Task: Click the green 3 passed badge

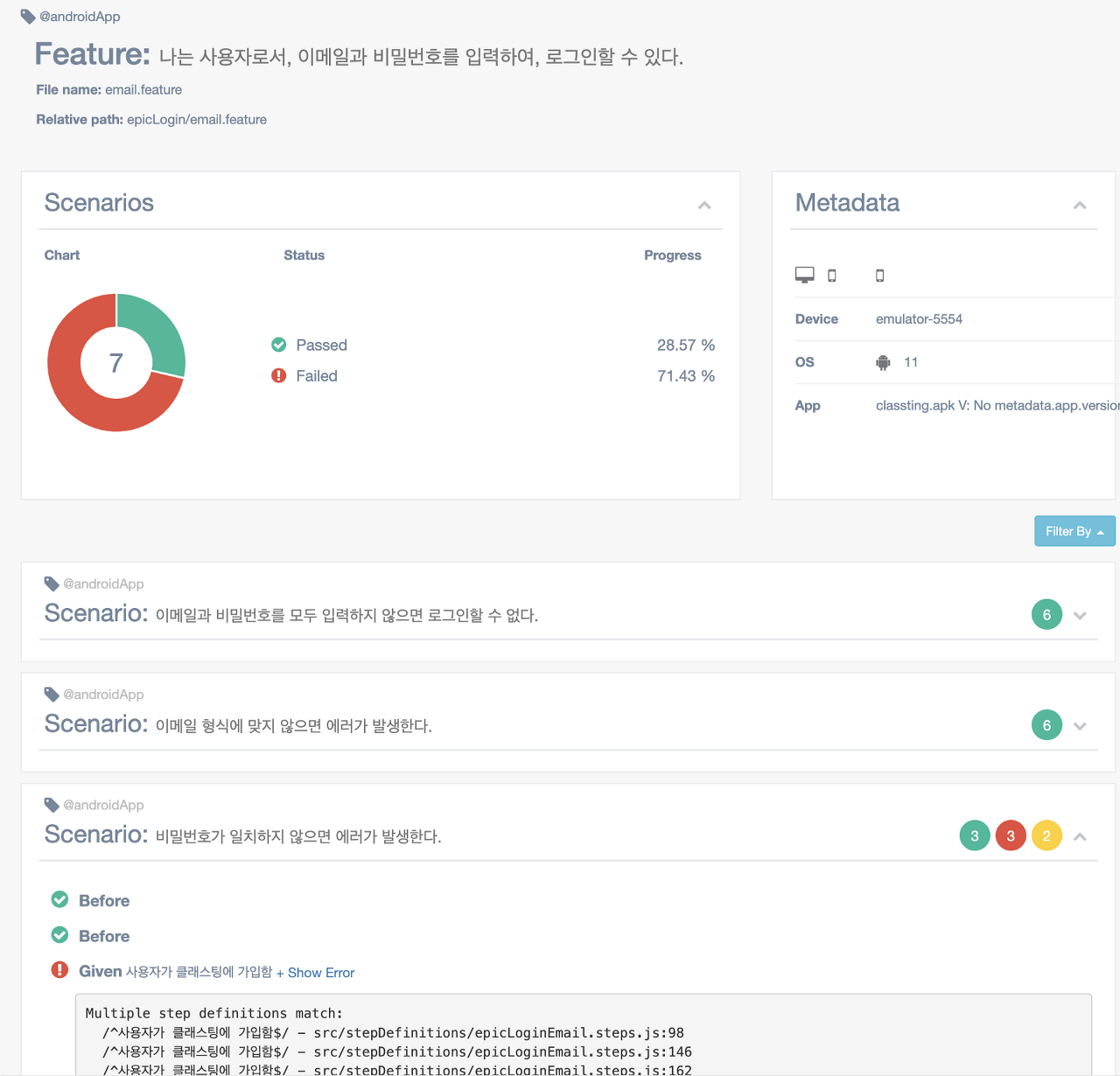Action: tap(975, 835)
